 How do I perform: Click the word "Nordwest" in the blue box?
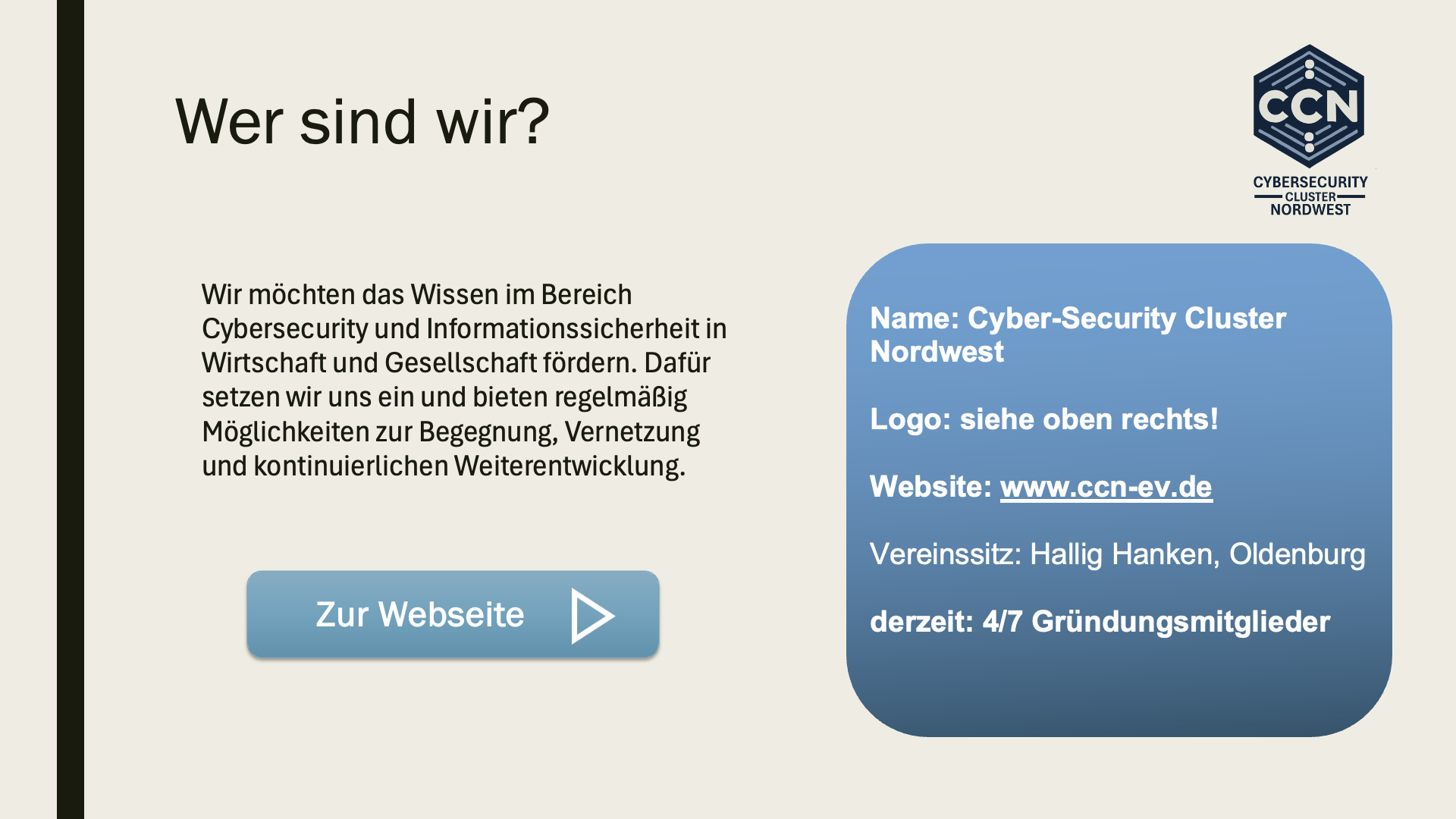click(937, 352)
